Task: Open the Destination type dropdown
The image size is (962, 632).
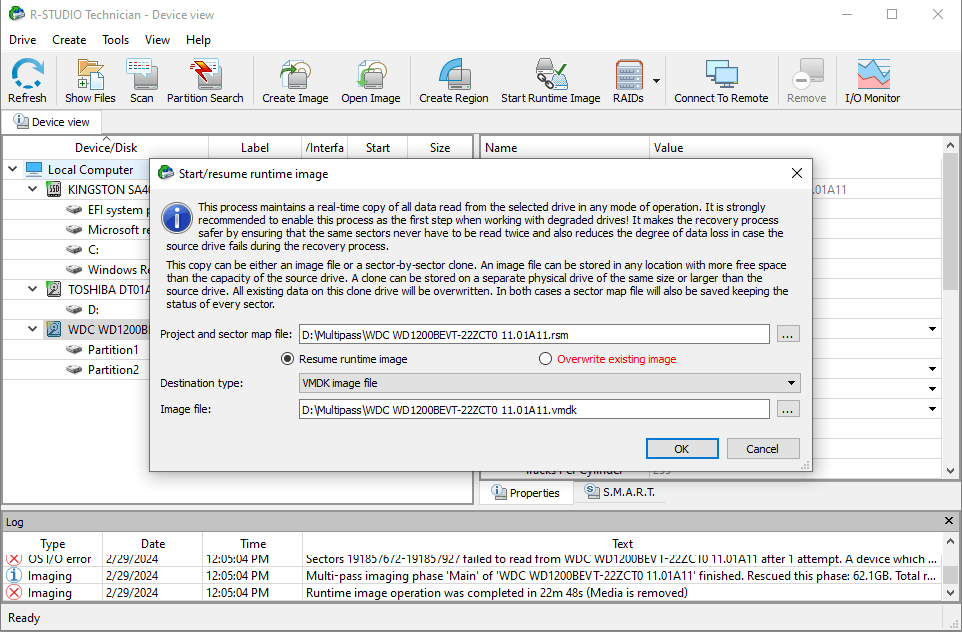Action: (x=550, y=383)
